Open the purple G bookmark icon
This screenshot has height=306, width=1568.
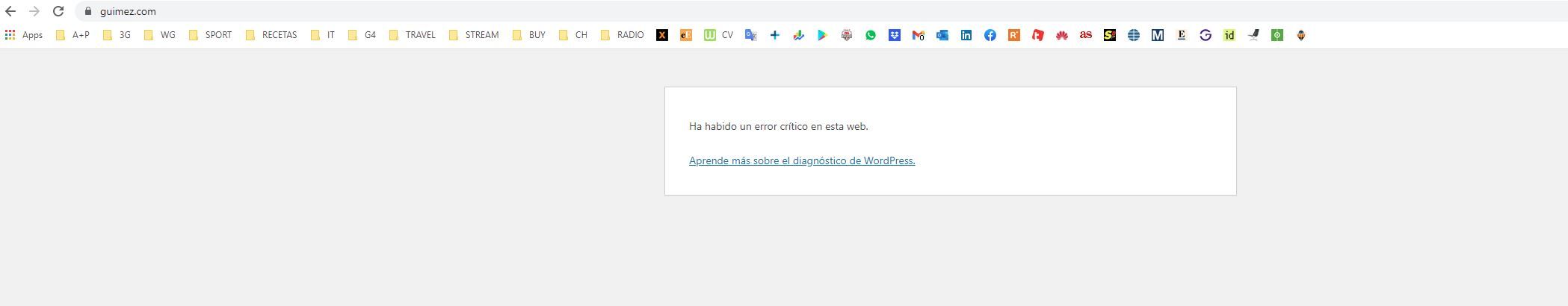point(1206,35)
